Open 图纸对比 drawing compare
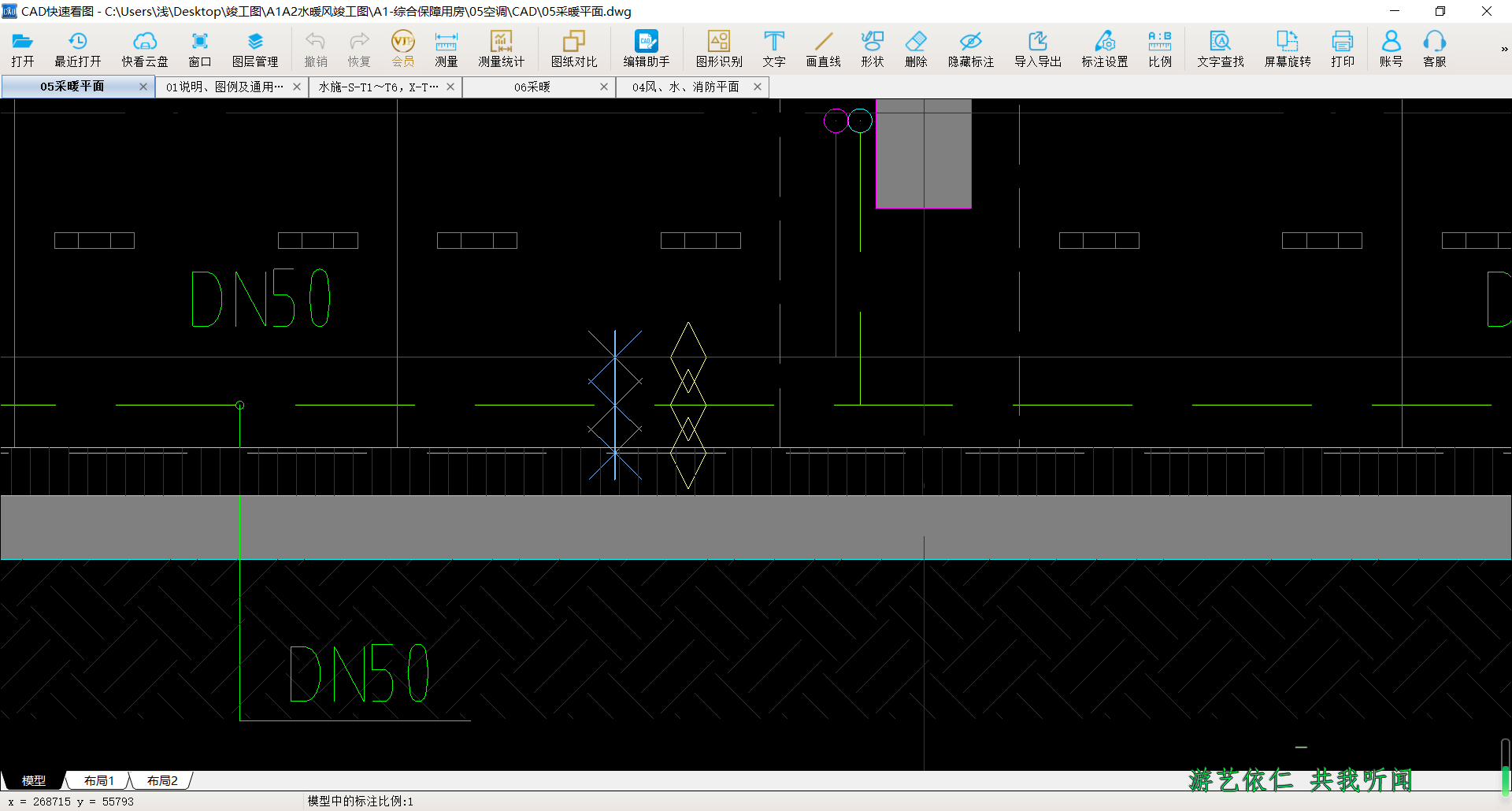Screen dimensions: 1512x811 pos(574,49)
